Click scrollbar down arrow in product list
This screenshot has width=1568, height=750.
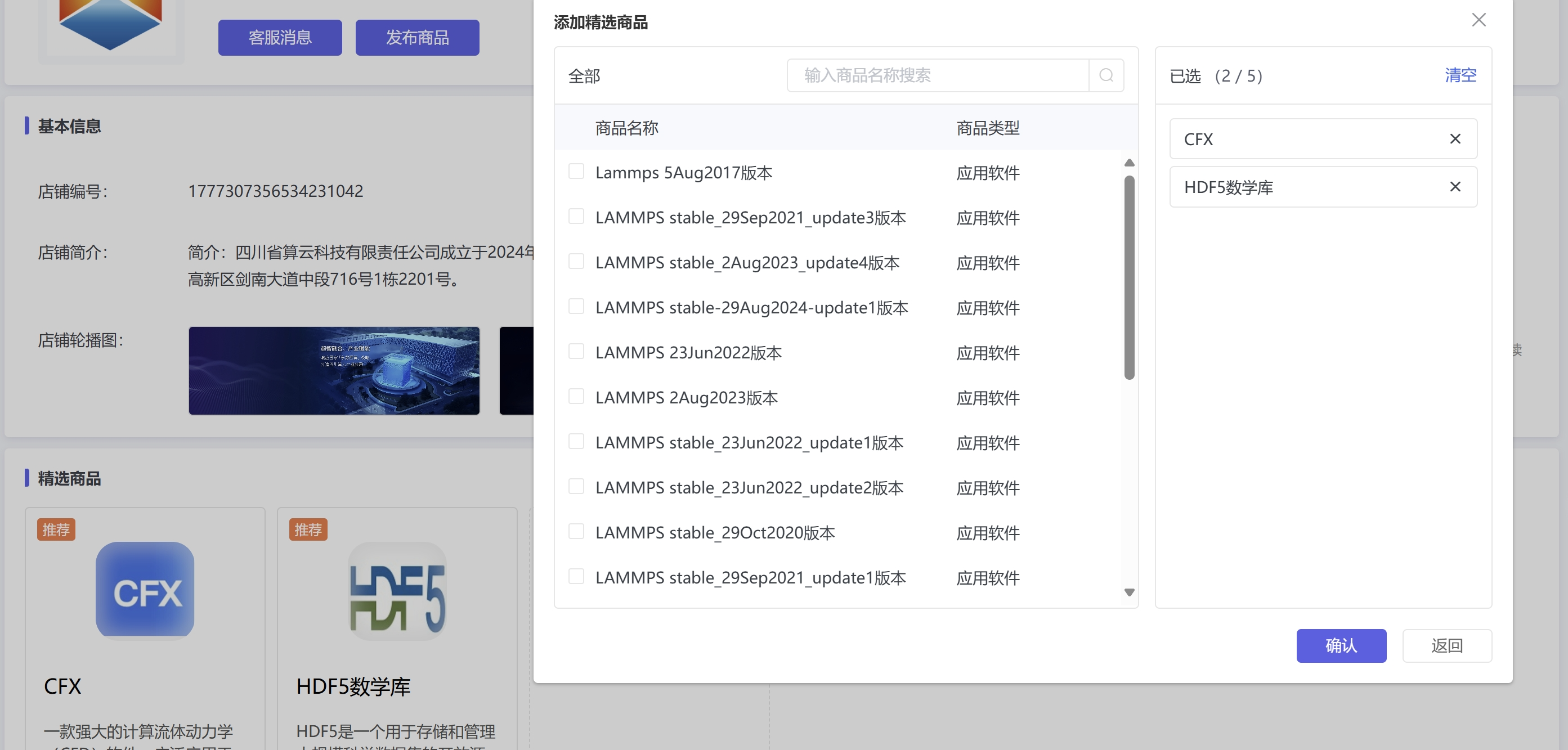(x=1129, y=592)
